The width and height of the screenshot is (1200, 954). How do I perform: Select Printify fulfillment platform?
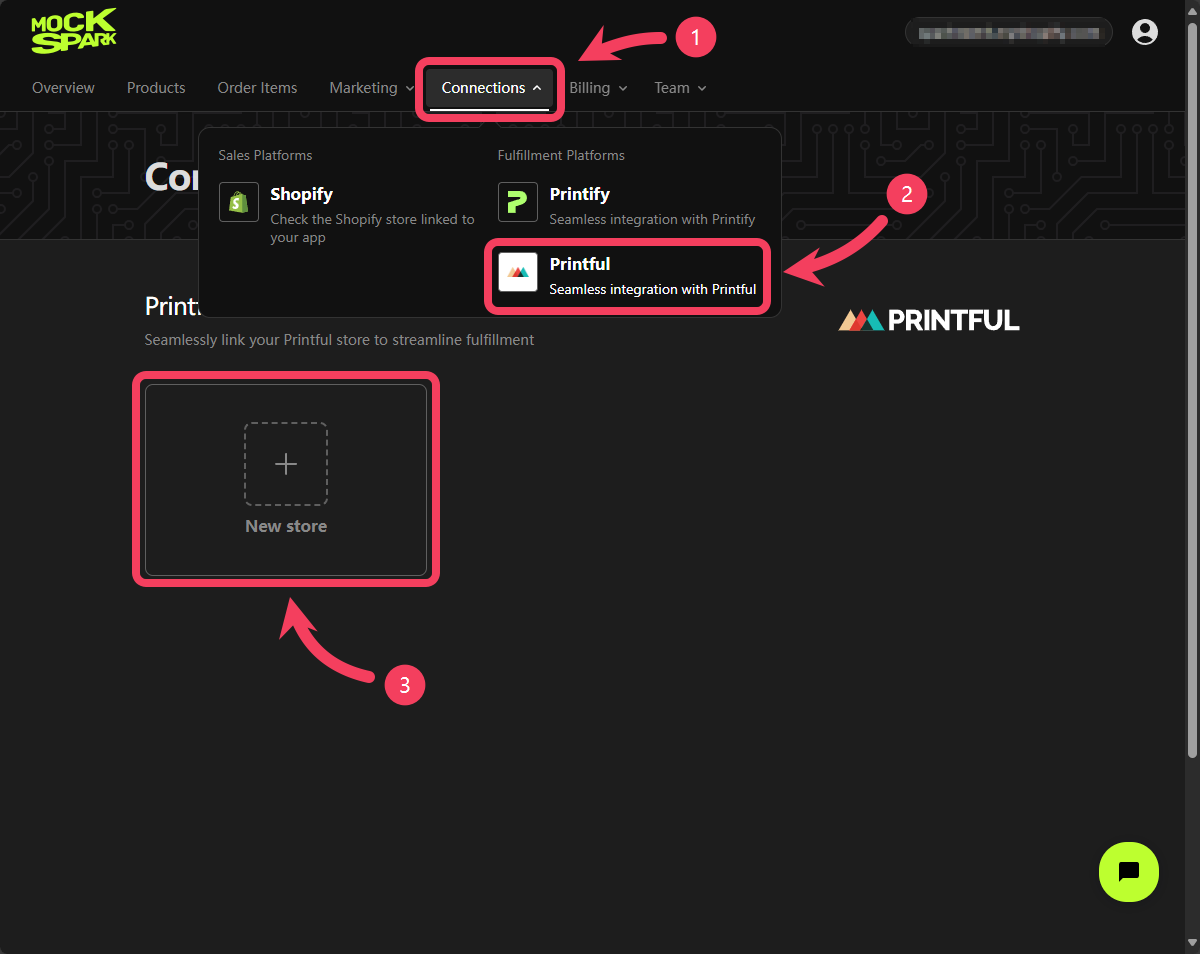629,204
